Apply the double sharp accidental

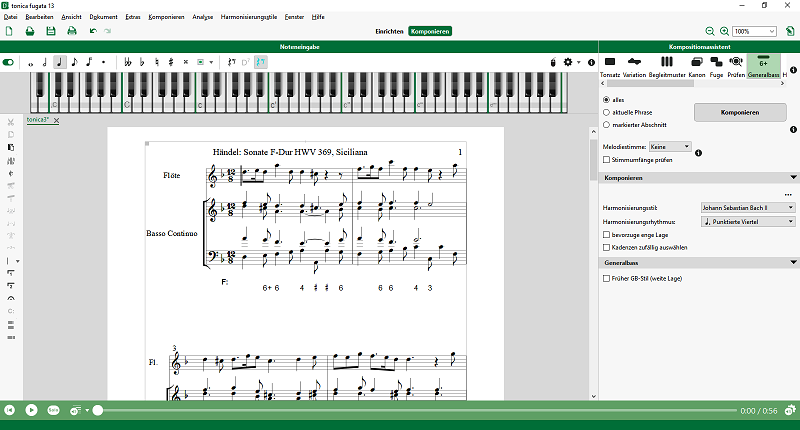186,62
